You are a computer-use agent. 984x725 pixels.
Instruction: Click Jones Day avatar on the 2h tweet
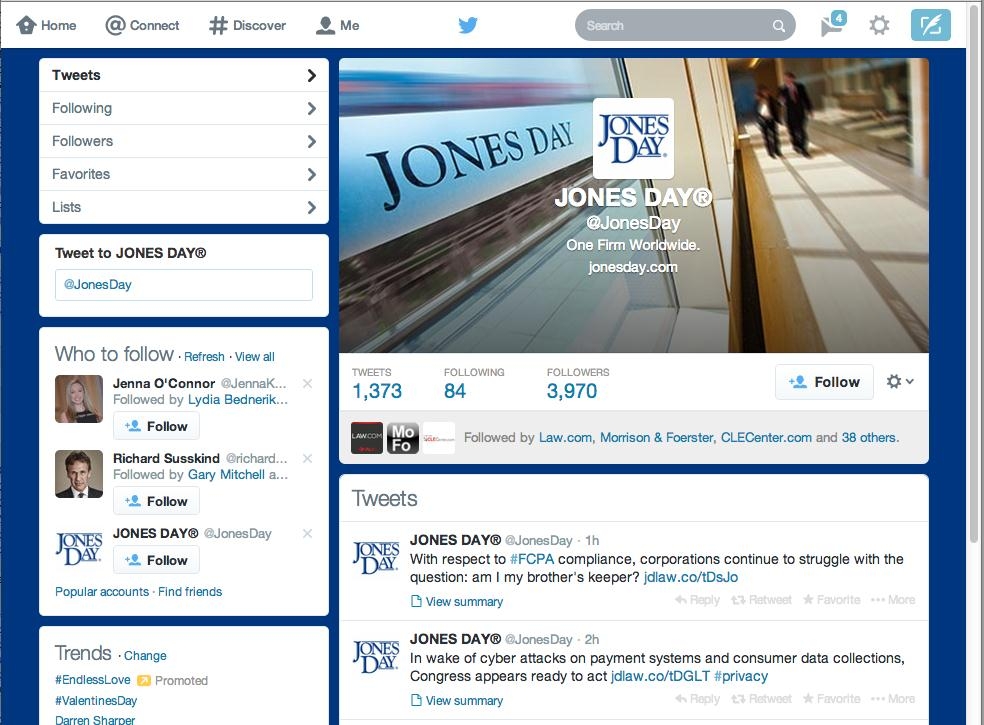tap(376, 657)
